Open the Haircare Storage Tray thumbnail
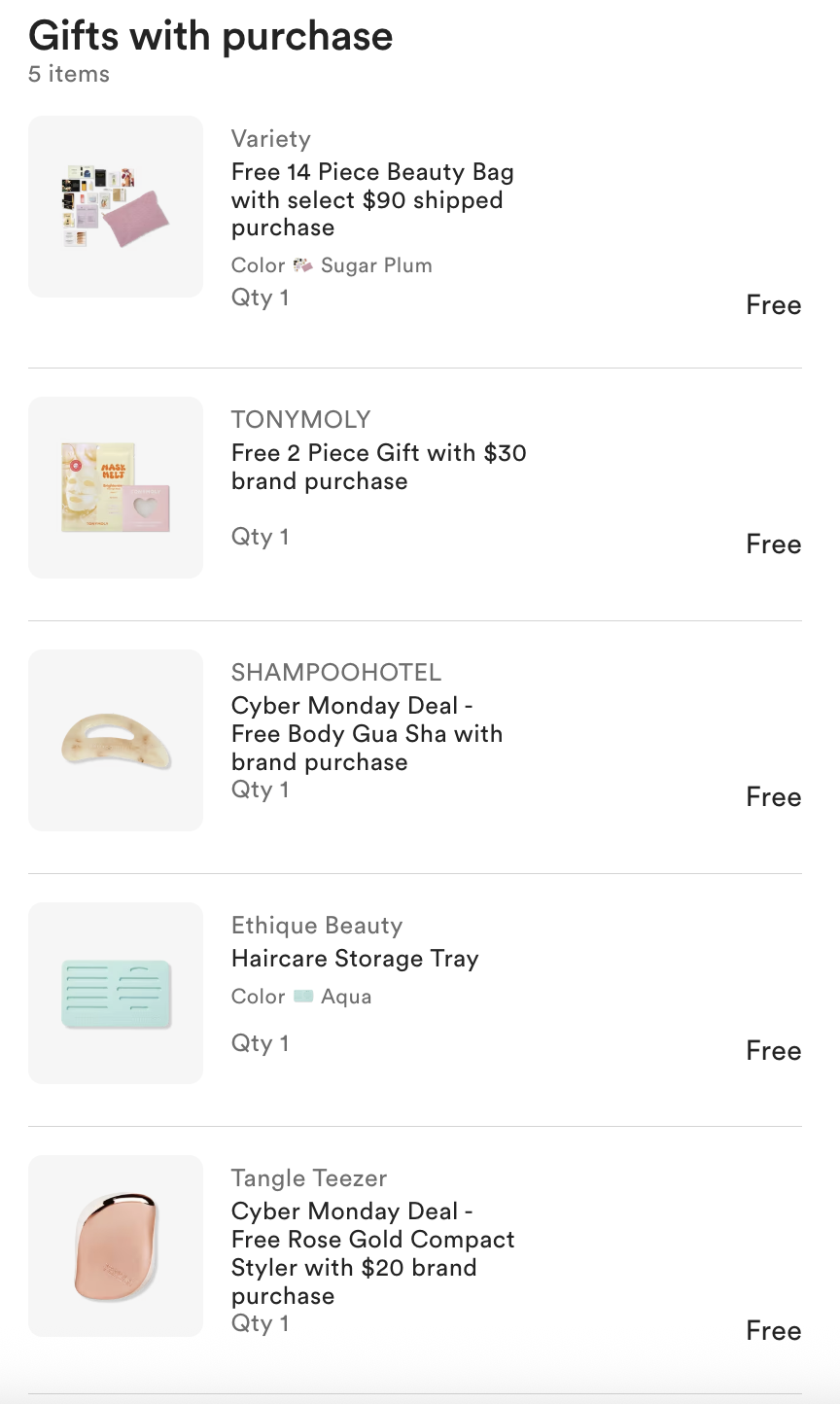This screenshot has width=840, height=1404. coord(116,993)
